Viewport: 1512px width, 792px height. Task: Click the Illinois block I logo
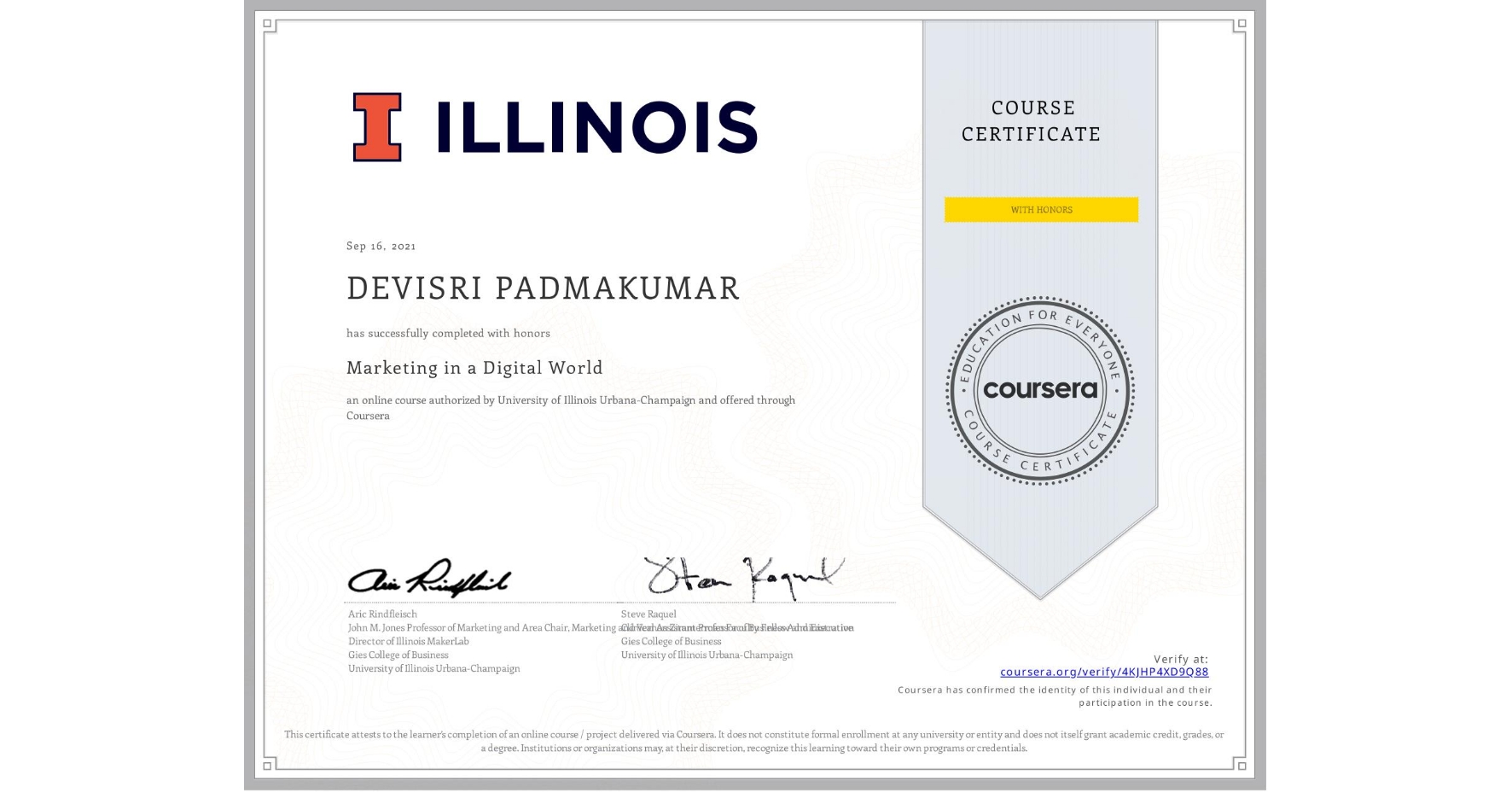(378, 125)
